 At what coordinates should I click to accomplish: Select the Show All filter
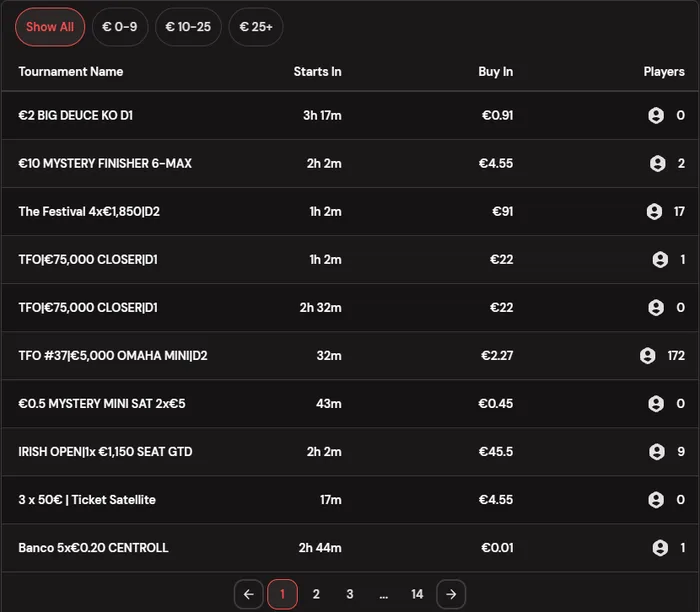tap(50, 27)
